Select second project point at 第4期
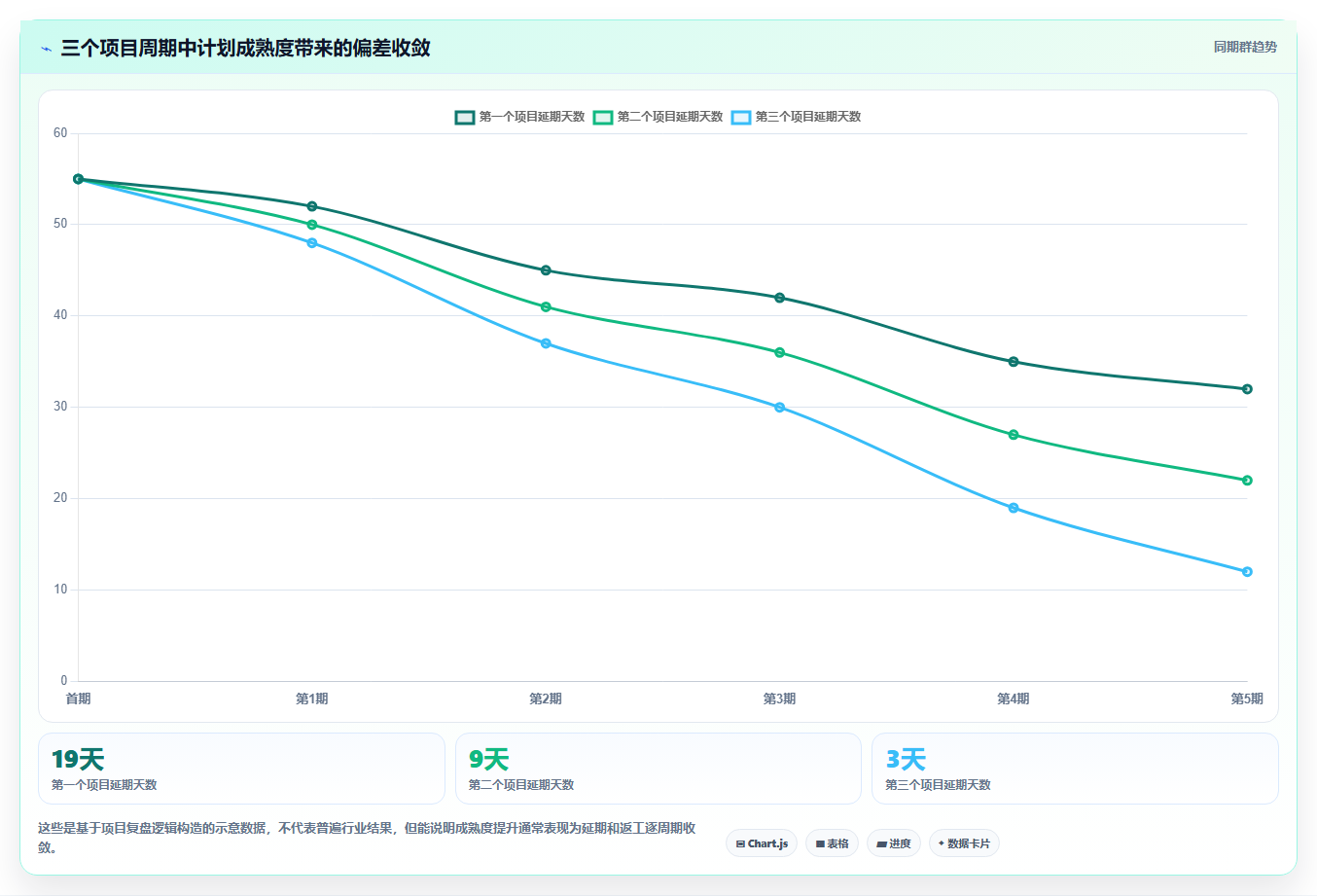1317x896 pixels. pyautogui.click(x=1014, y=435)
